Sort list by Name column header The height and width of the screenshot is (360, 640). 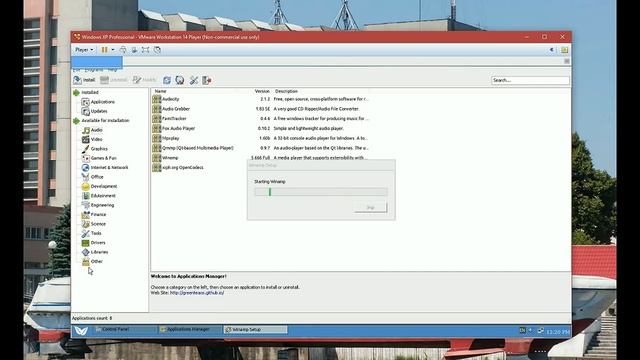(x=160, y=91)
